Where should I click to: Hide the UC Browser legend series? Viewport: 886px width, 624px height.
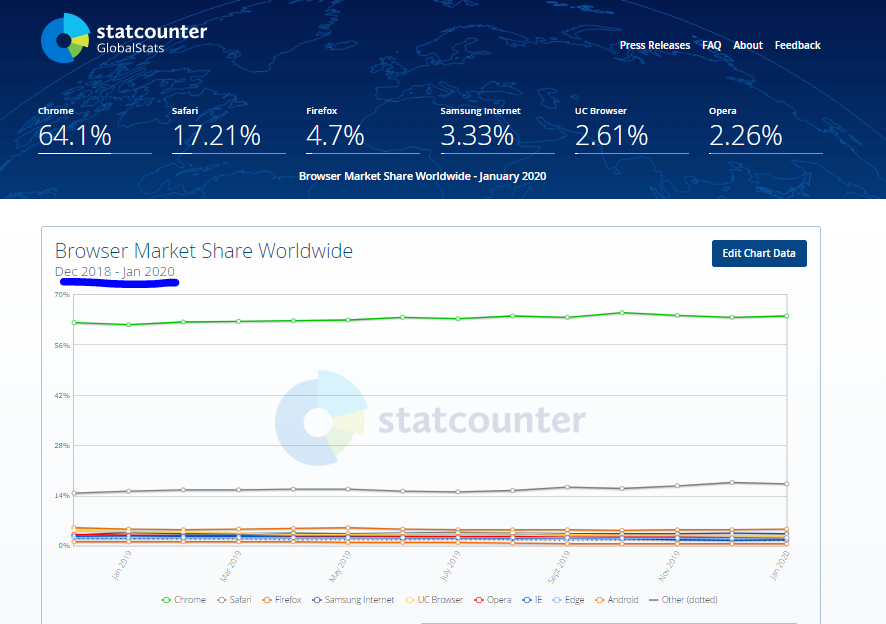(x=434, y=600)
